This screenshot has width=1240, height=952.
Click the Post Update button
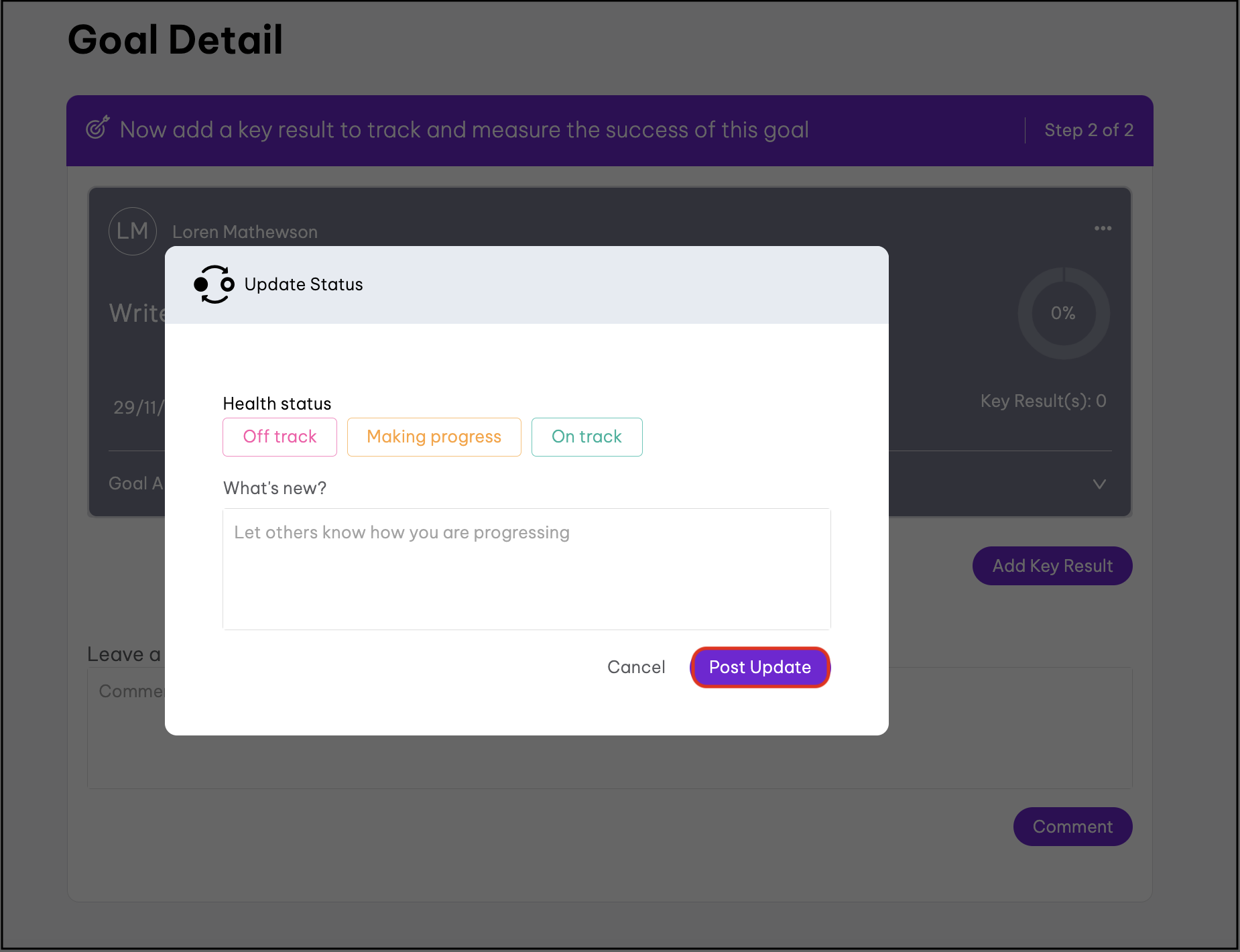coord(759,667)
